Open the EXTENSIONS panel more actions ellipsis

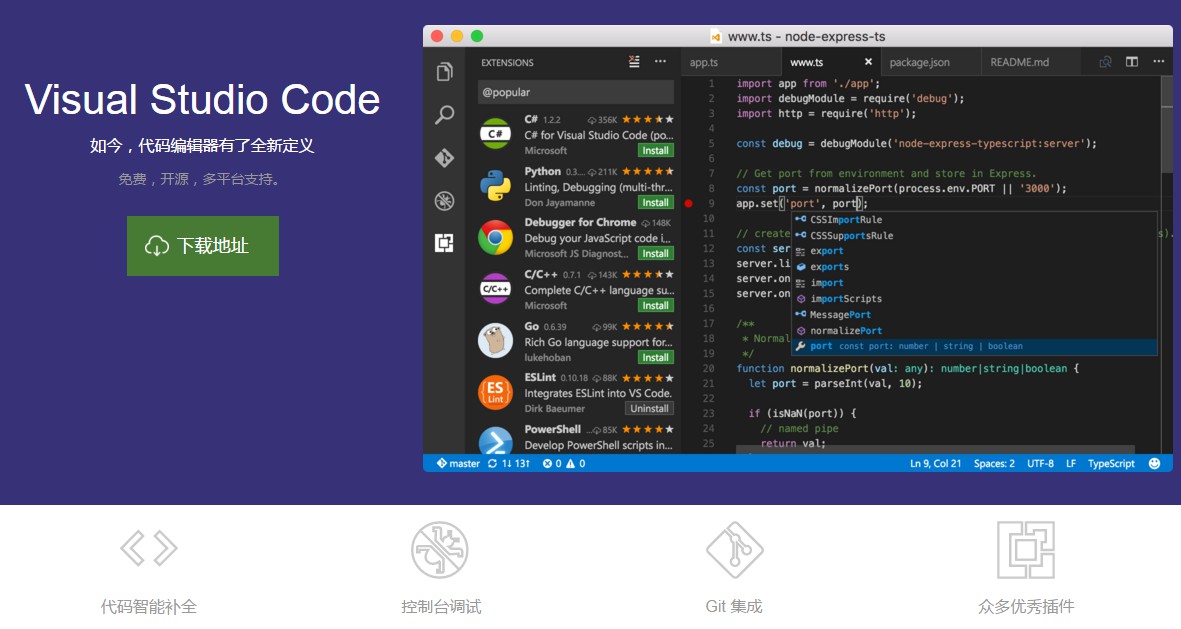point(661,62)
